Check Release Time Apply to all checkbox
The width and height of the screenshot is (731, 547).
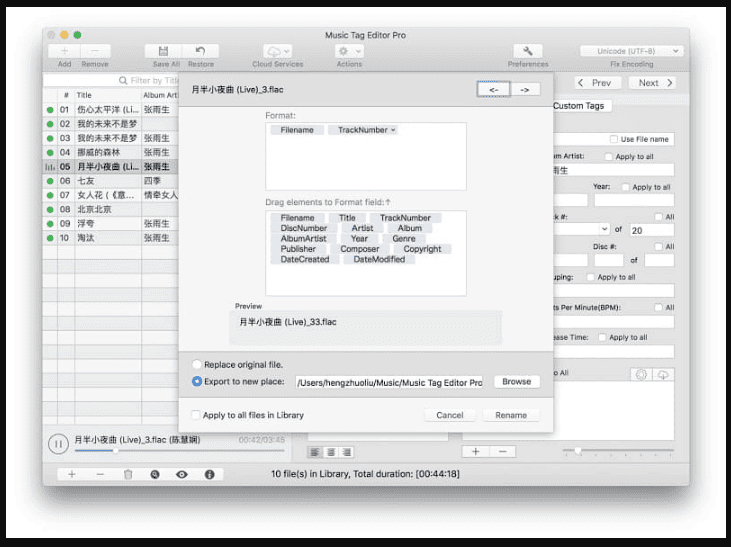[602, 337]
